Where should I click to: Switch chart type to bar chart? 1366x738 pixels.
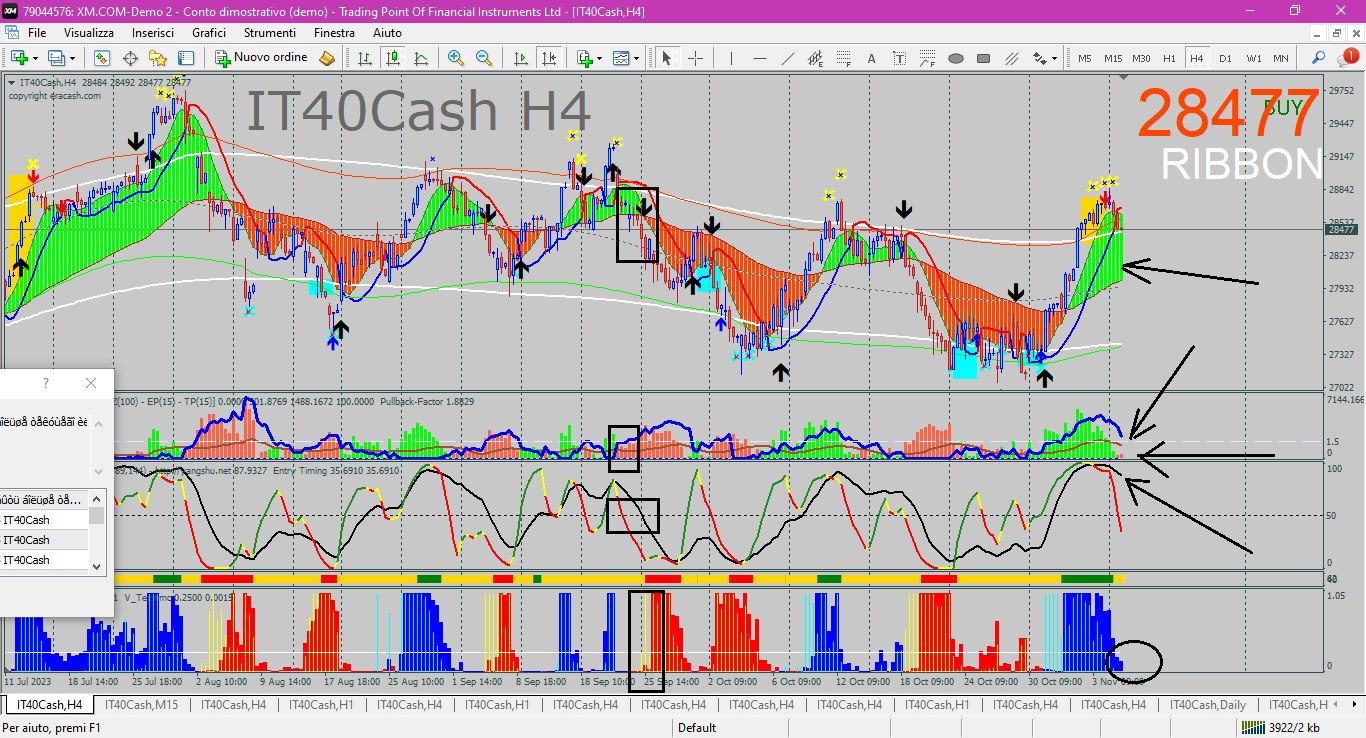pos(365,58)
